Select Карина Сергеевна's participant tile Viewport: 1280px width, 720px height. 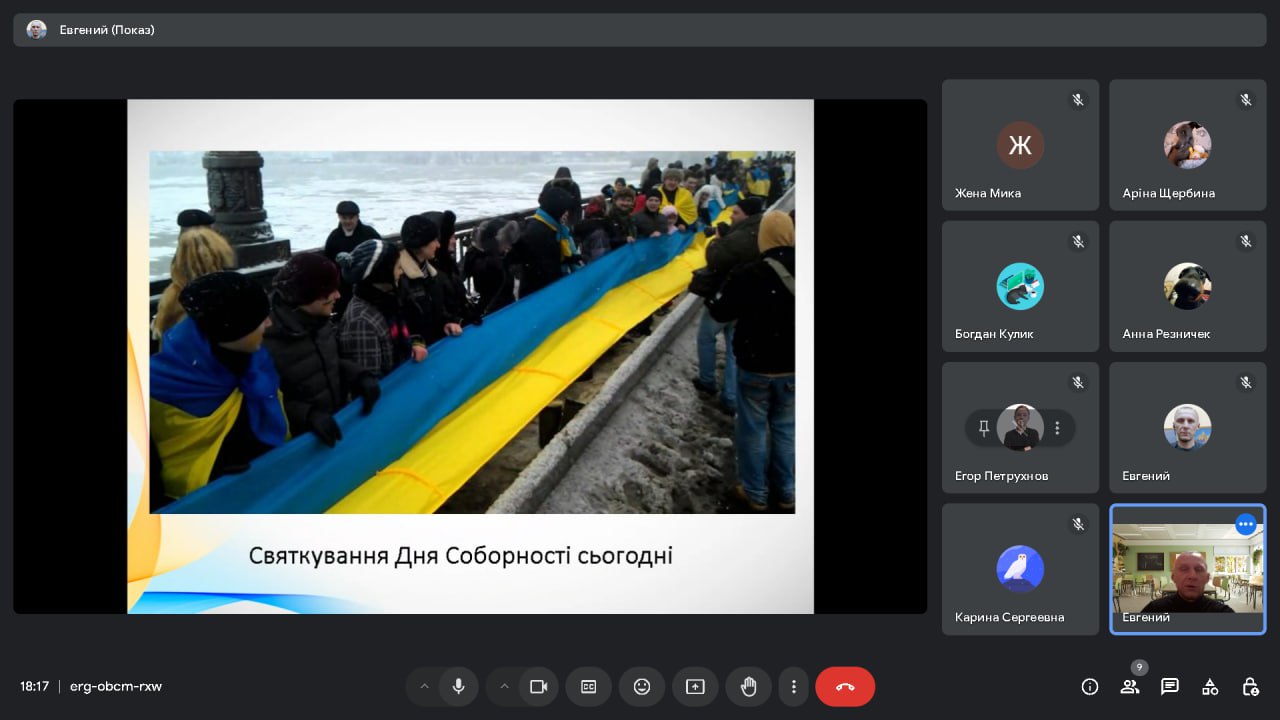(1020, 569)
